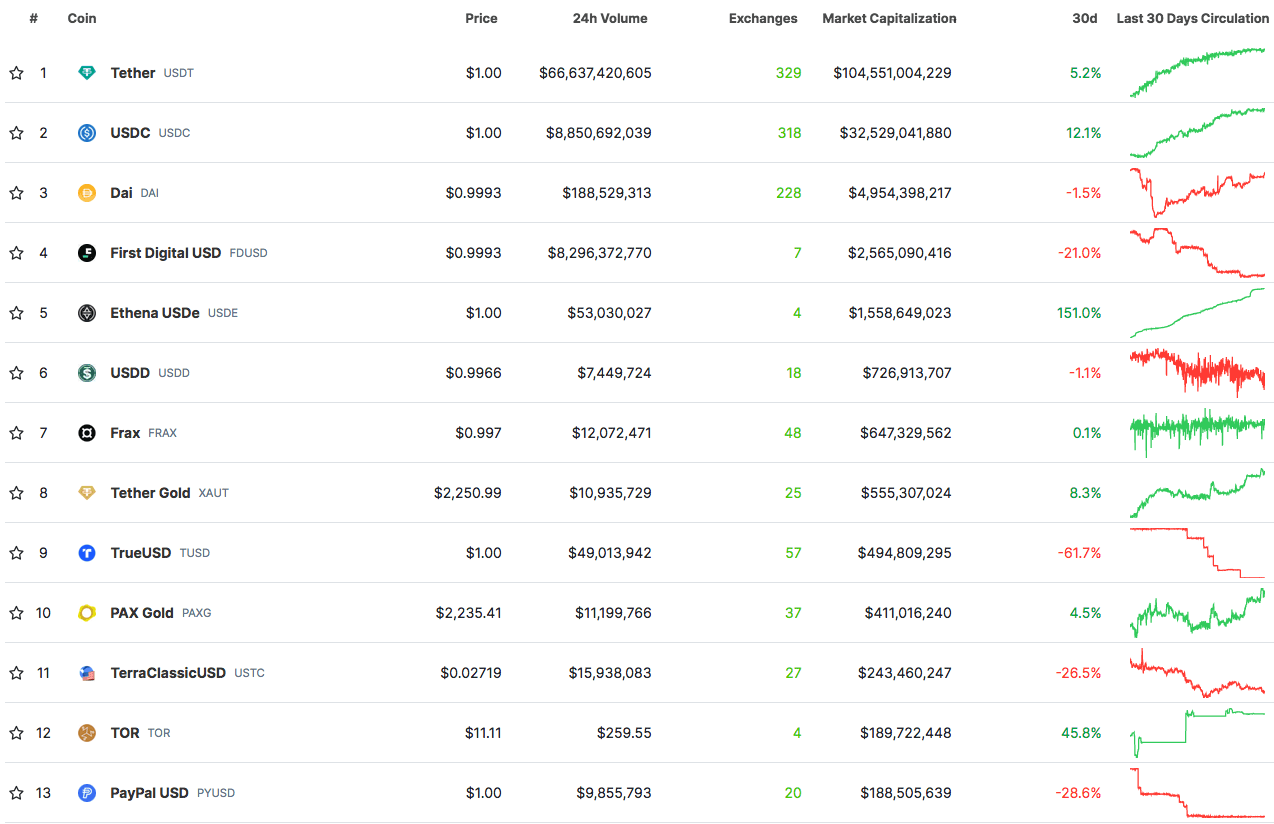Click the First Digital USD logo icon

pyautogui.click(x=87, y=253)
